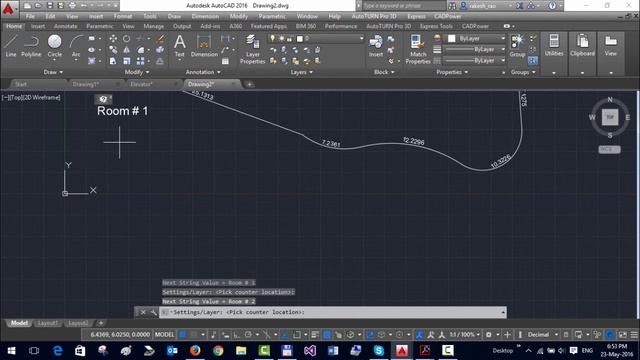
Task: Open the CADPower menu
Action: coord(447,16)
